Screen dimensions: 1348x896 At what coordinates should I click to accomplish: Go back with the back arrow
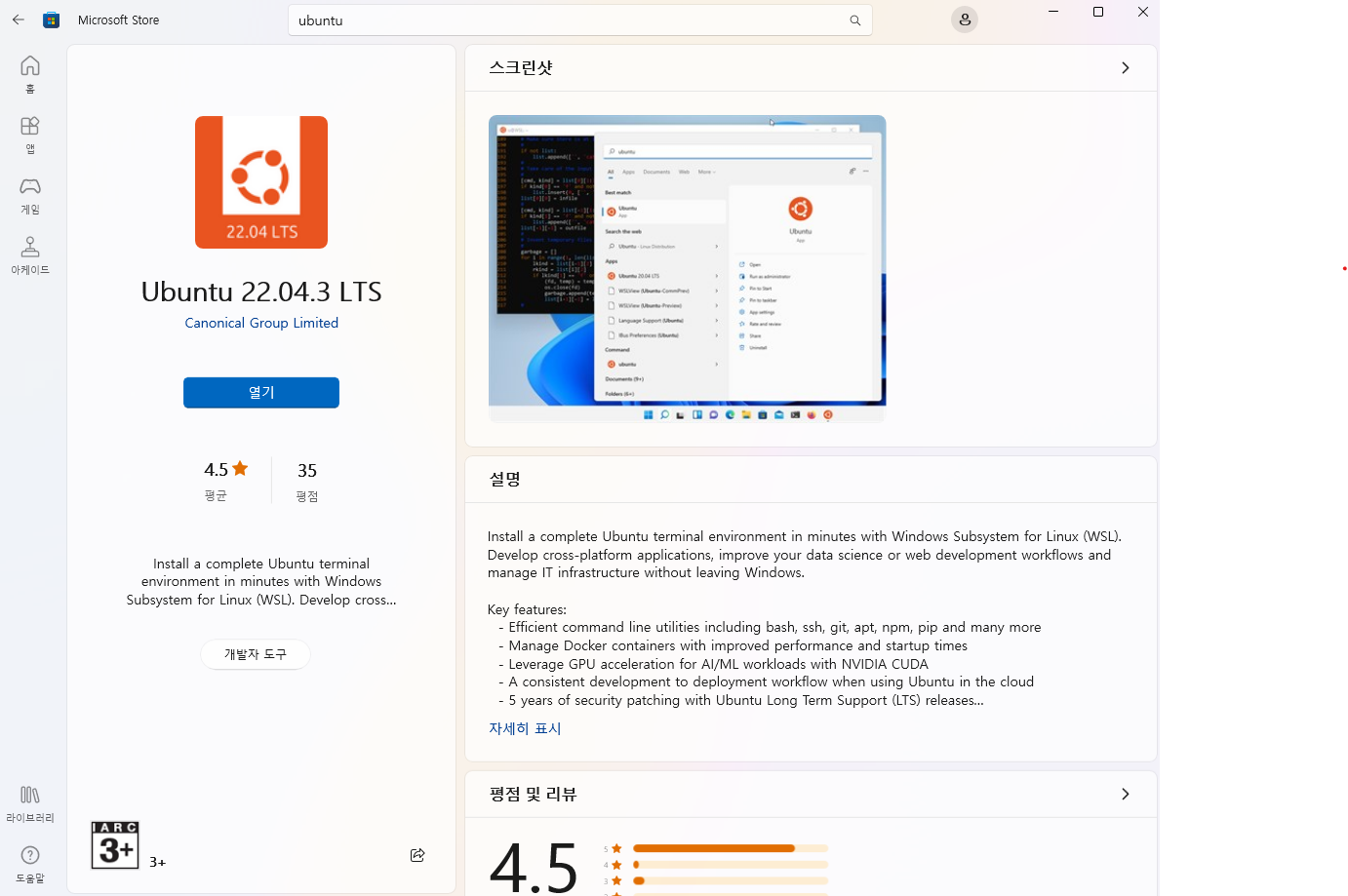pyautogui.click(x=19, y=19)
